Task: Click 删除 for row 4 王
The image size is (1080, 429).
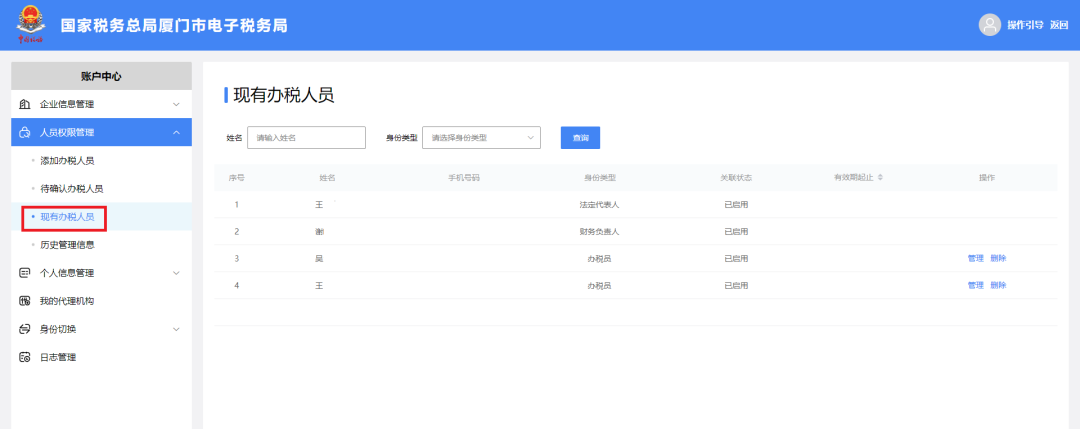Action: [998, 286]
